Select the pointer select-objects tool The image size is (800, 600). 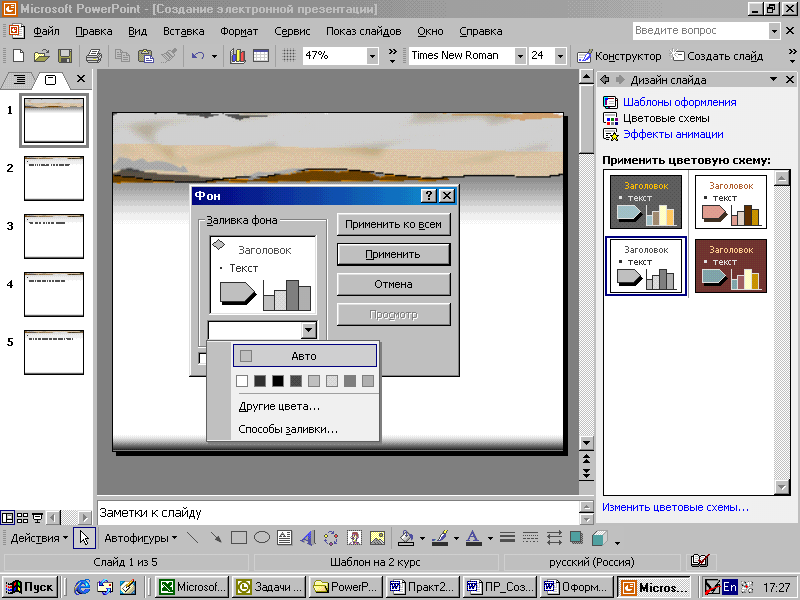84,538
